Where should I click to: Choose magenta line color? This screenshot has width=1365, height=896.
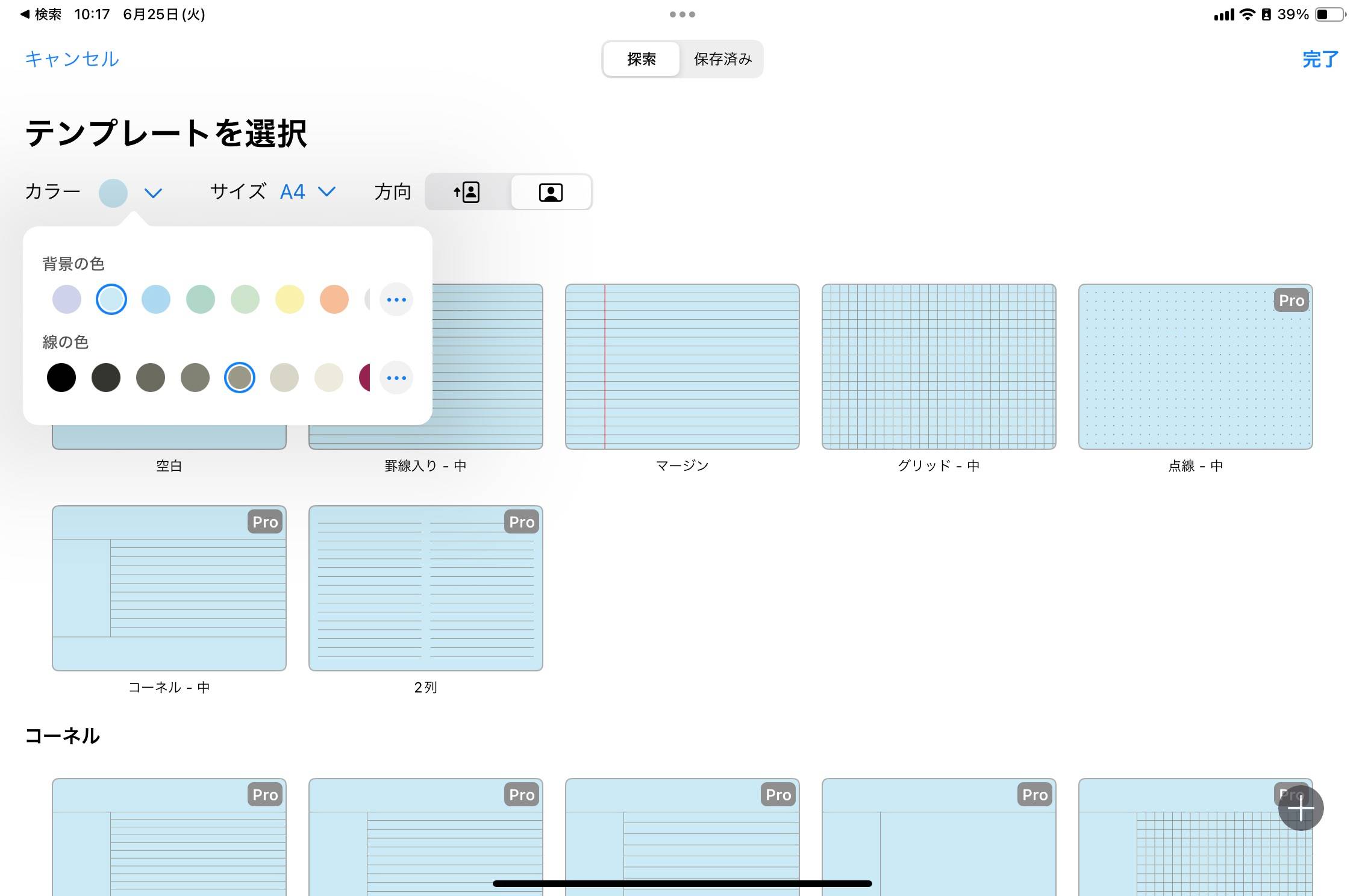364,378
